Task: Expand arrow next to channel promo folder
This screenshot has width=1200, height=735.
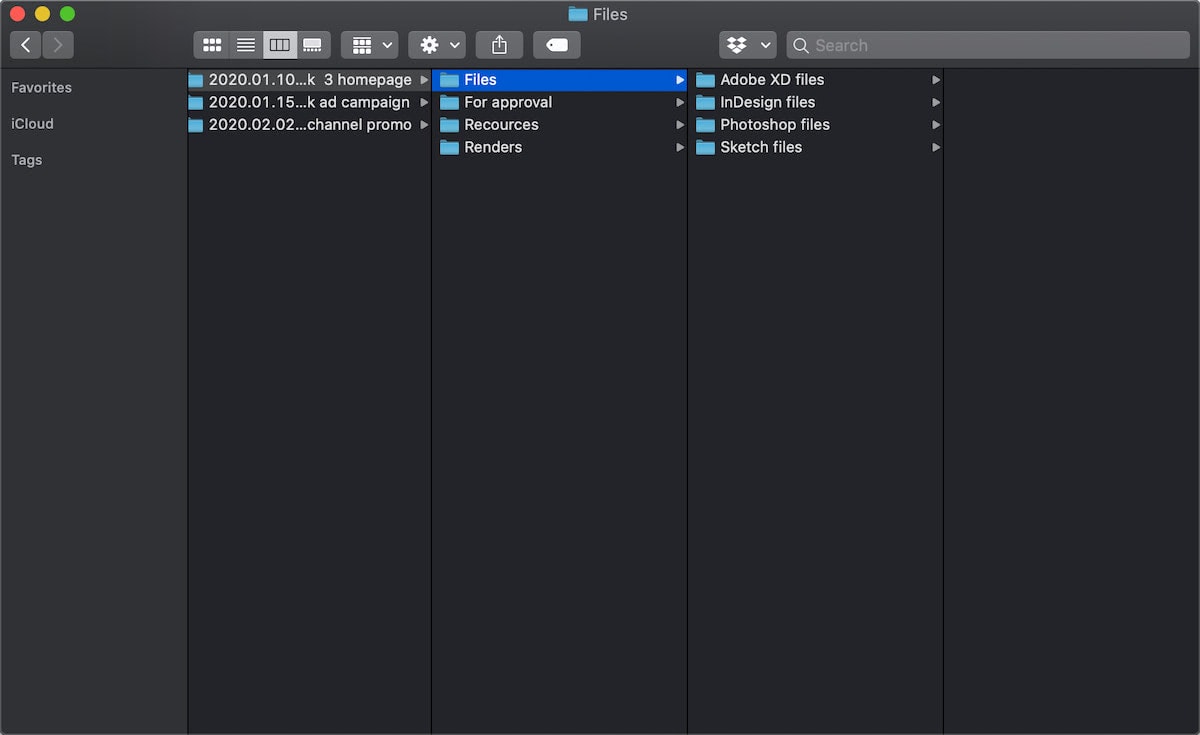Action: (424, 125)
